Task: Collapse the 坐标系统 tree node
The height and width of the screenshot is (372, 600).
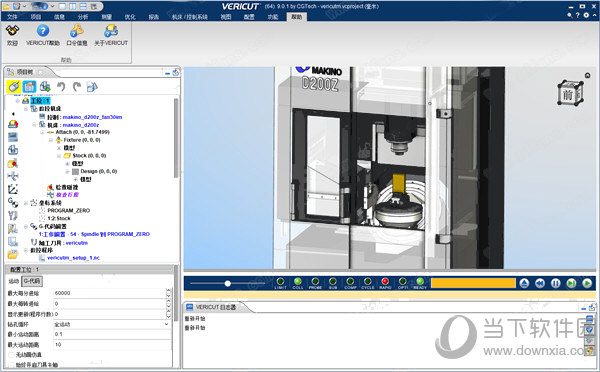Action: coord(26,203)
